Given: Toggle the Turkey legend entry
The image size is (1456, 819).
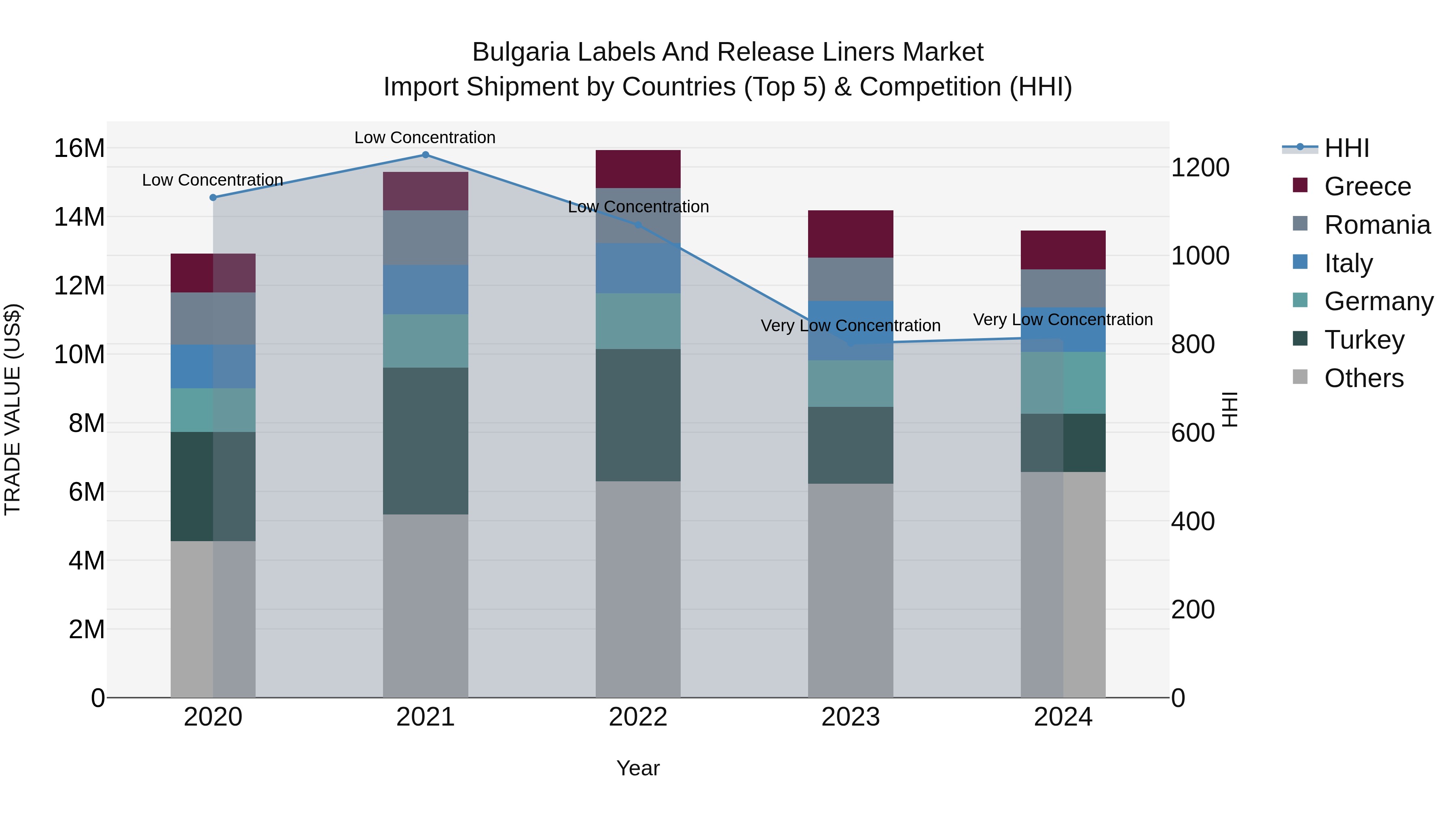Looking at the screenshot, I should click(x=1348, y=339).
